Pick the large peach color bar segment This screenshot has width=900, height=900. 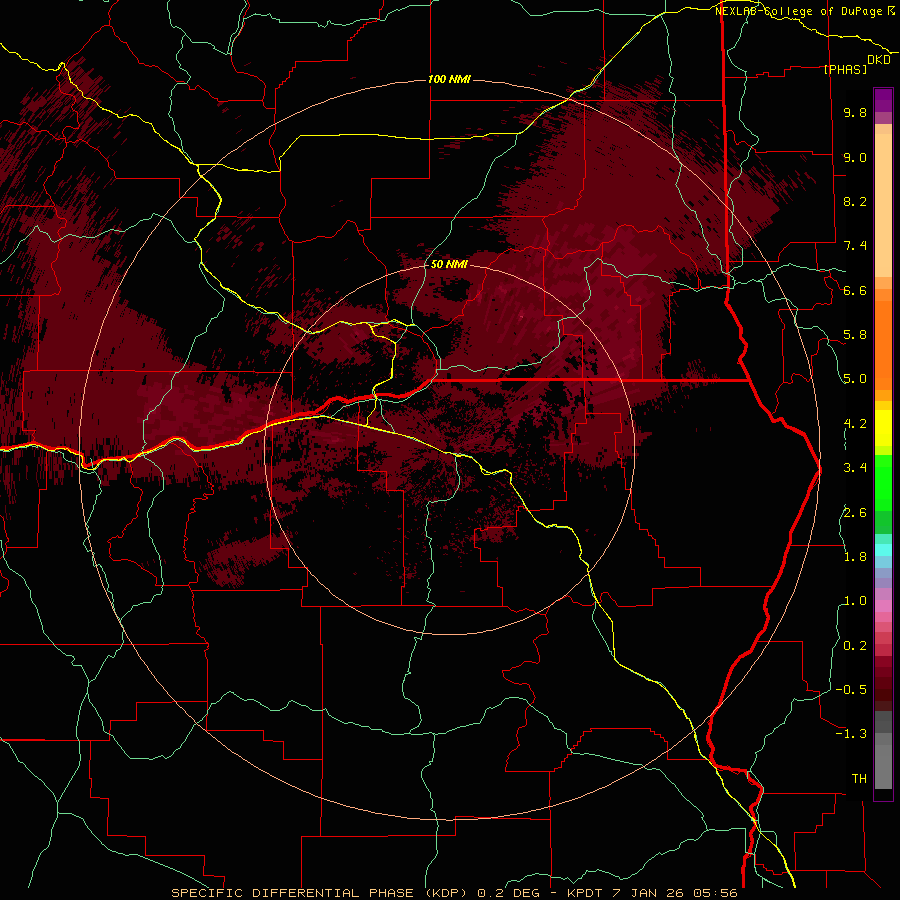click(883, 205)
